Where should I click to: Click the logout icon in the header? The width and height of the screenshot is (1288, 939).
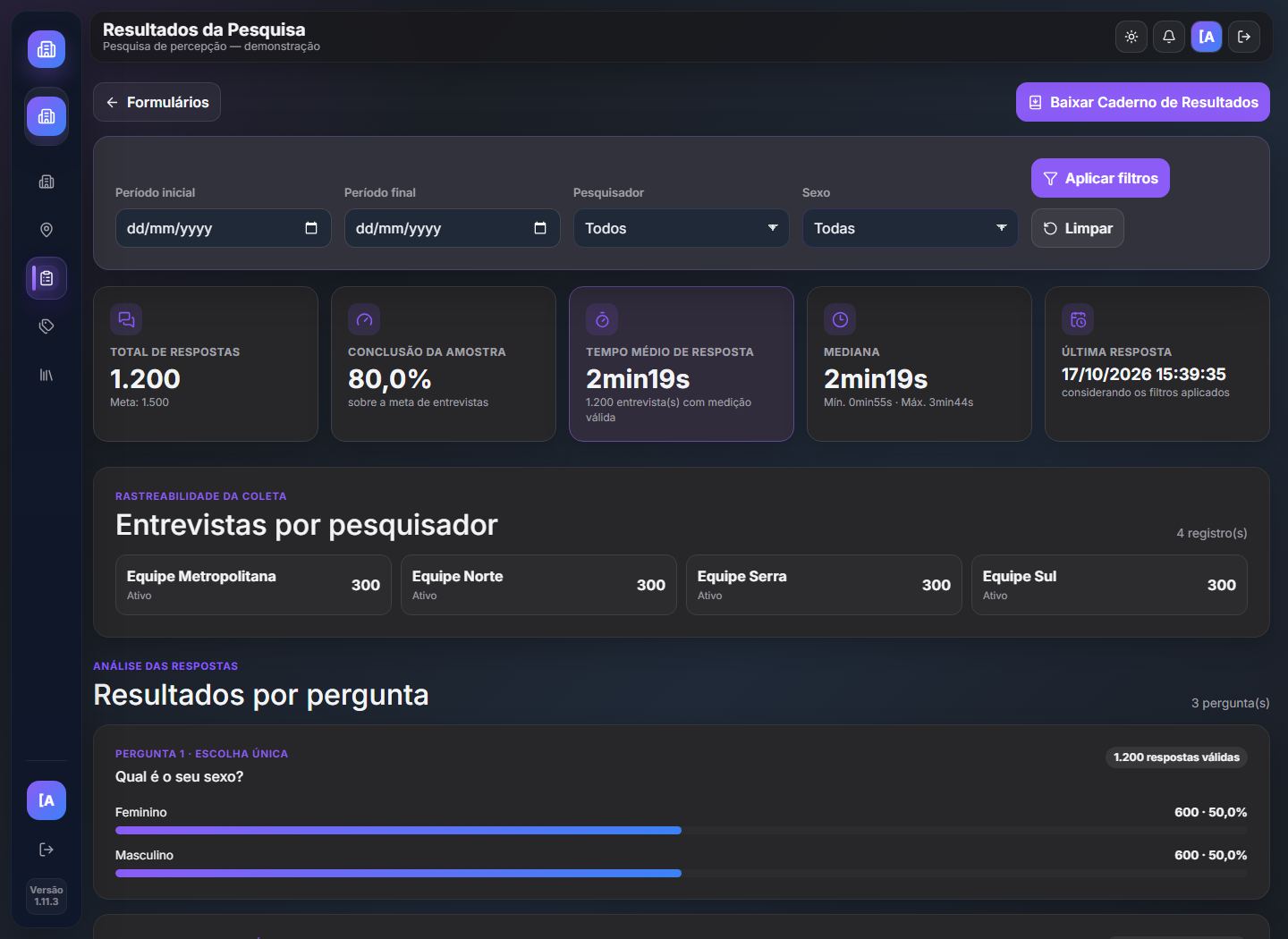pos(1244,37)
